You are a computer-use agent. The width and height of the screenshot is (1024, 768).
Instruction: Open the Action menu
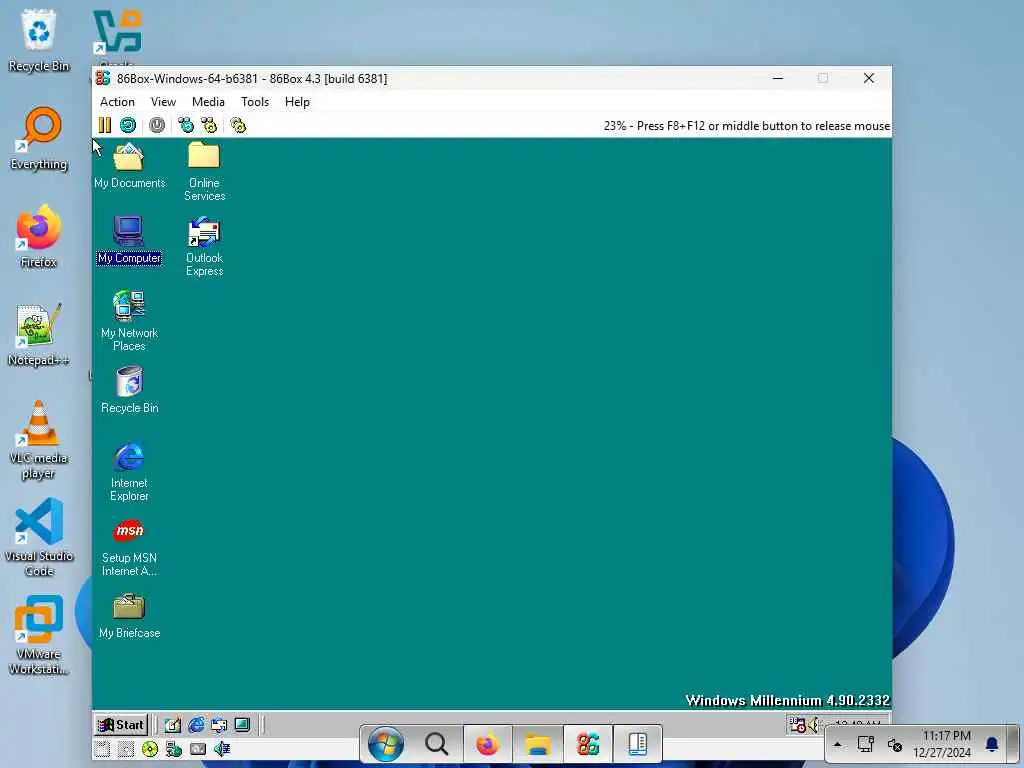pyautogui.click(x=117, y=102)
